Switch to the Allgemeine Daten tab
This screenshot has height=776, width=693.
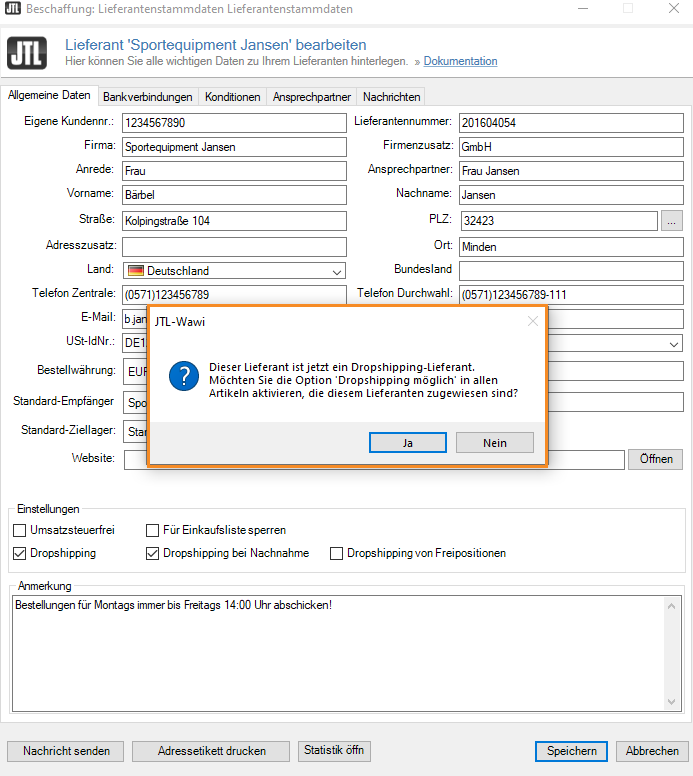point(49,96)
